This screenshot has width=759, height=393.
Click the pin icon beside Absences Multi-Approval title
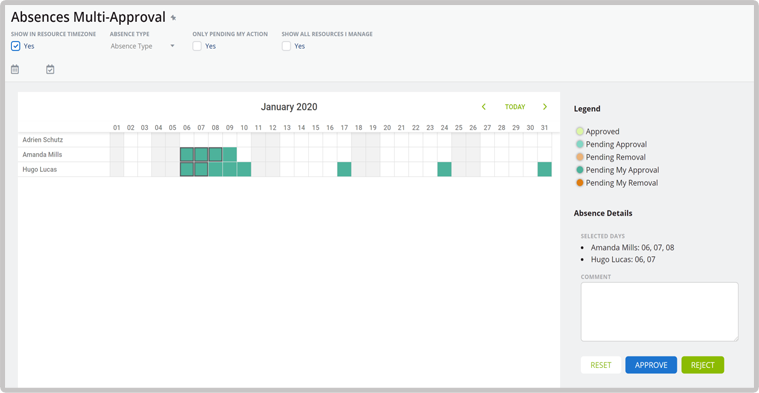[x=173, y=18]
